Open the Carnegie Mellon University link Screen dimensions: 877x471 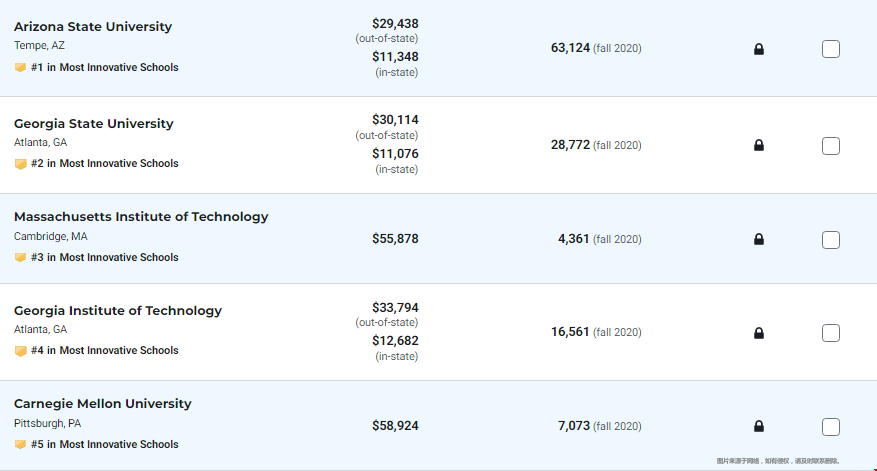click(102, 404)
